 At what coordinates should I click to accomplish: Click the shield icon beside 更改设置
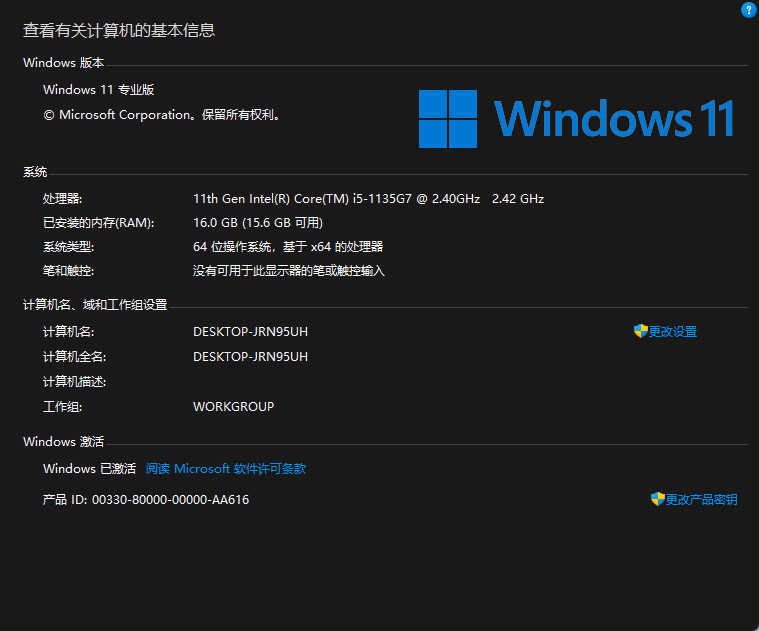[x=640, y=331]
